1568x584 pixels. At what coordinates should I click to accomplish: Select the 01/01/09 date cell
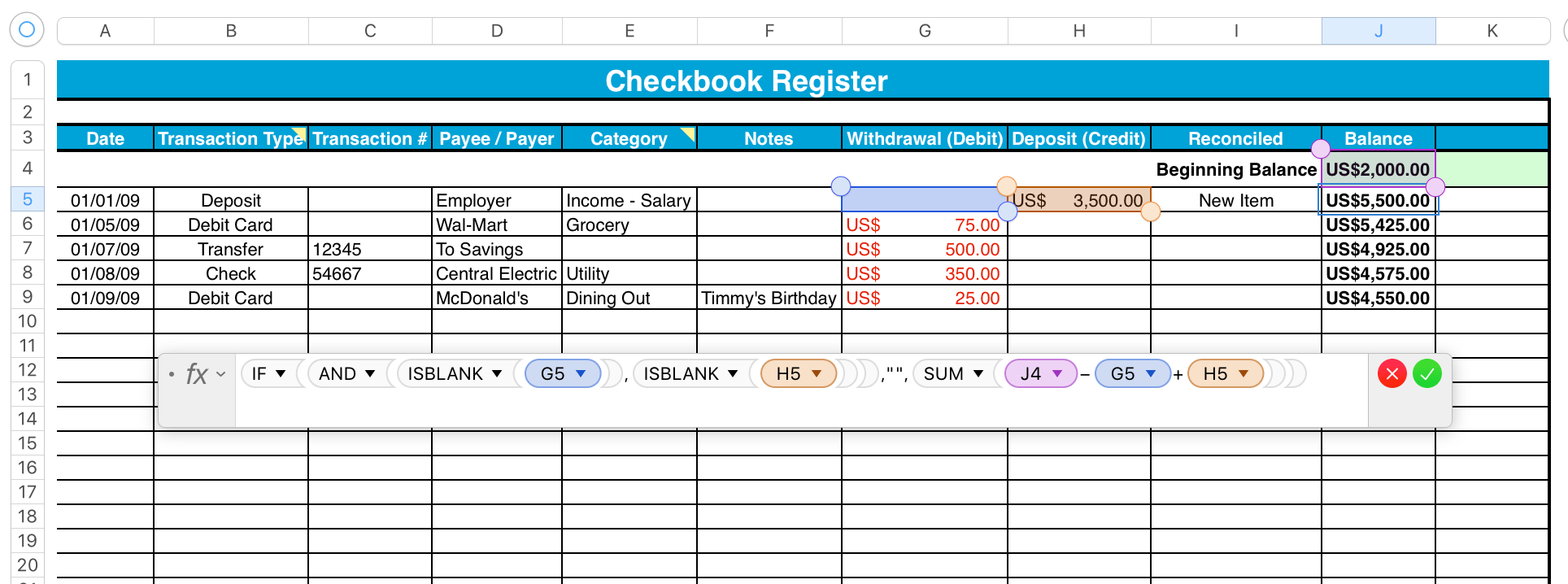click(x=105, y=200)
